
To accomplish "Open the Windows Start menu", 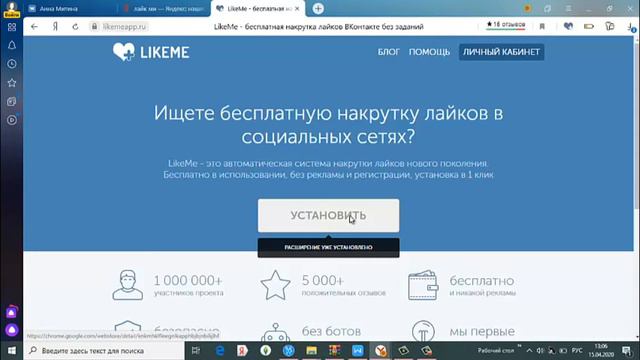I will 11,351.
